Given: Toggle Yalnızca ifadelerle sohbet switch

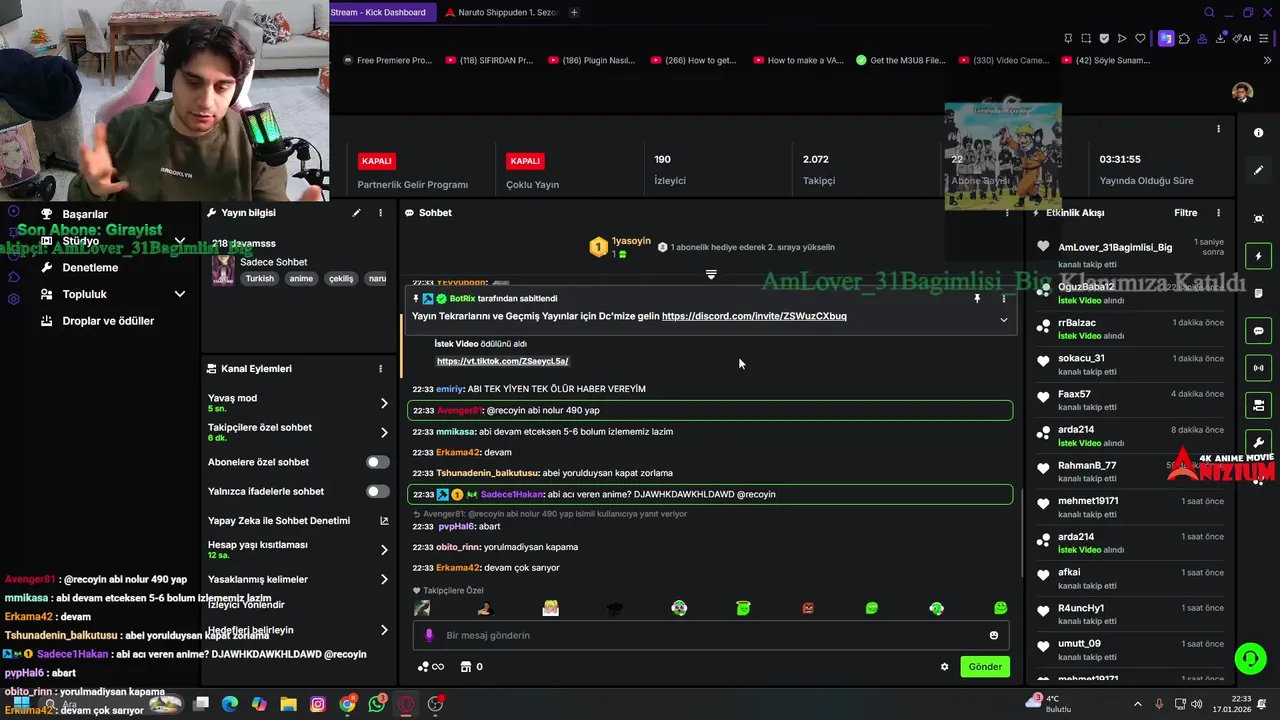Looking at the screenshot, I should 378,491.
